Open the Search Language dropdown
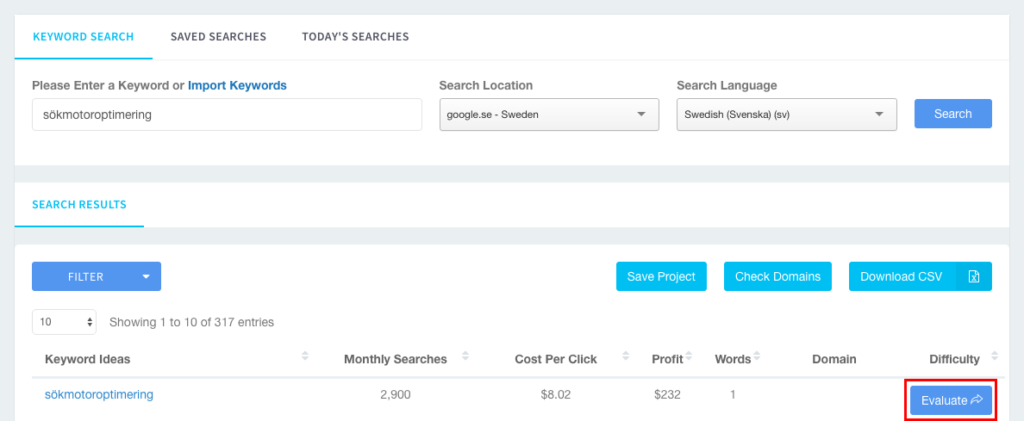Image resolution: width=1024 pixels, height=421 pixels. click(786, 115)
